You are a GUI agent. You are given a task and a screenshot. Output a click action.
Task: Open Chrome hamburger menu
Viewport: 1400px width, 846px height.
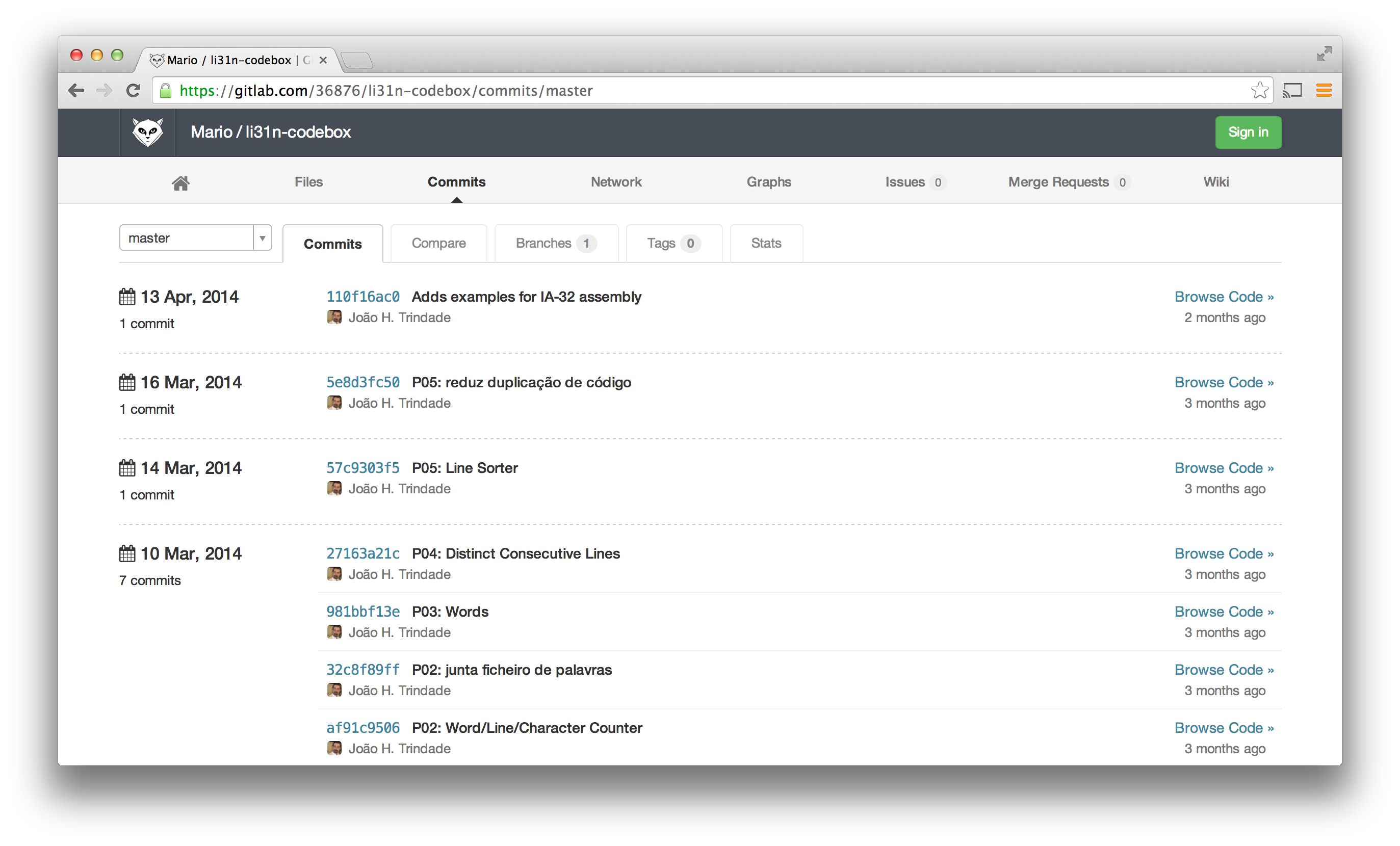pos(1324,91)
